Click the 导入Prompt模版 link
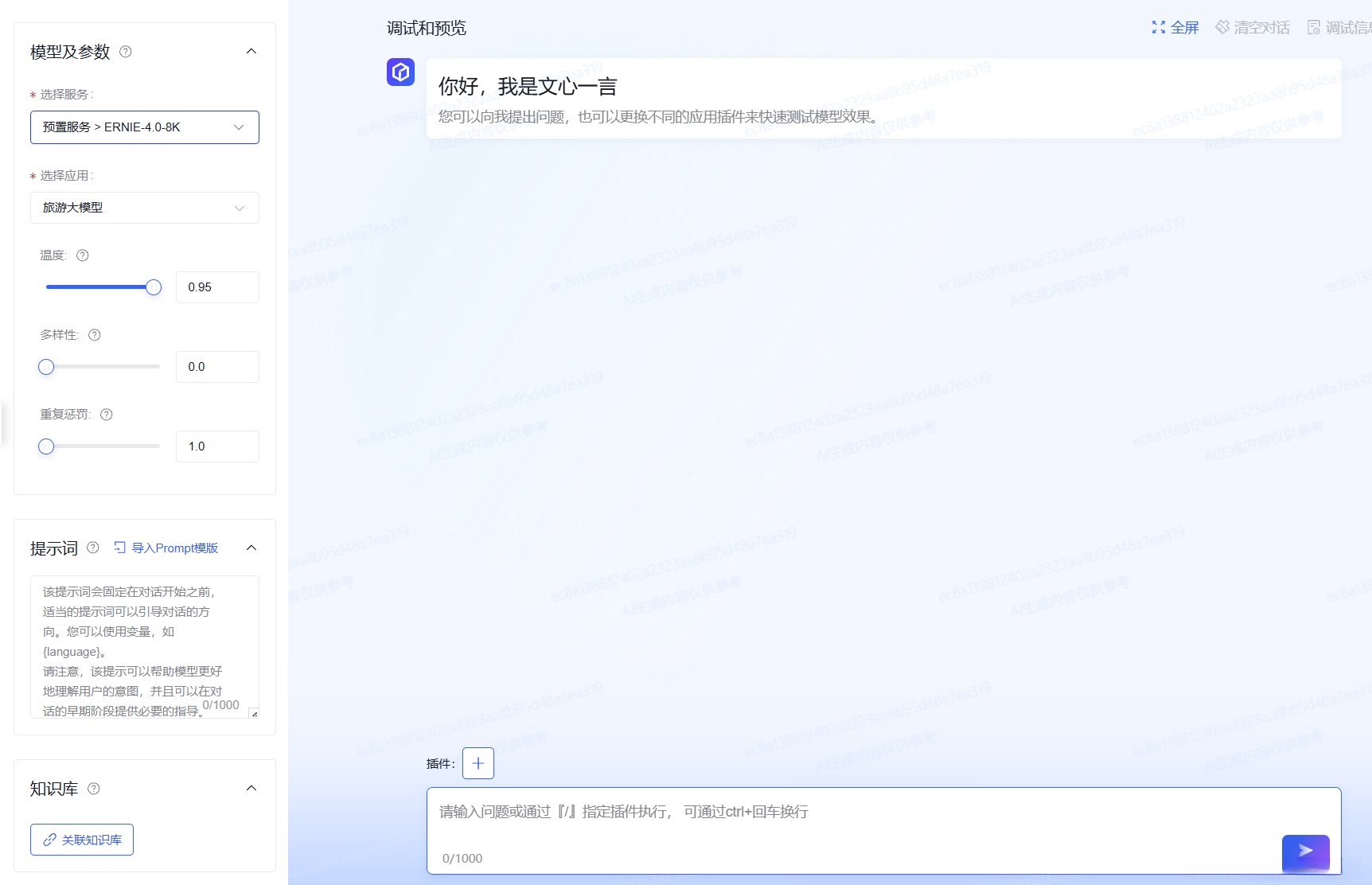The height and width of the screenshot is (885, 1372). click(x=166, y=548)
